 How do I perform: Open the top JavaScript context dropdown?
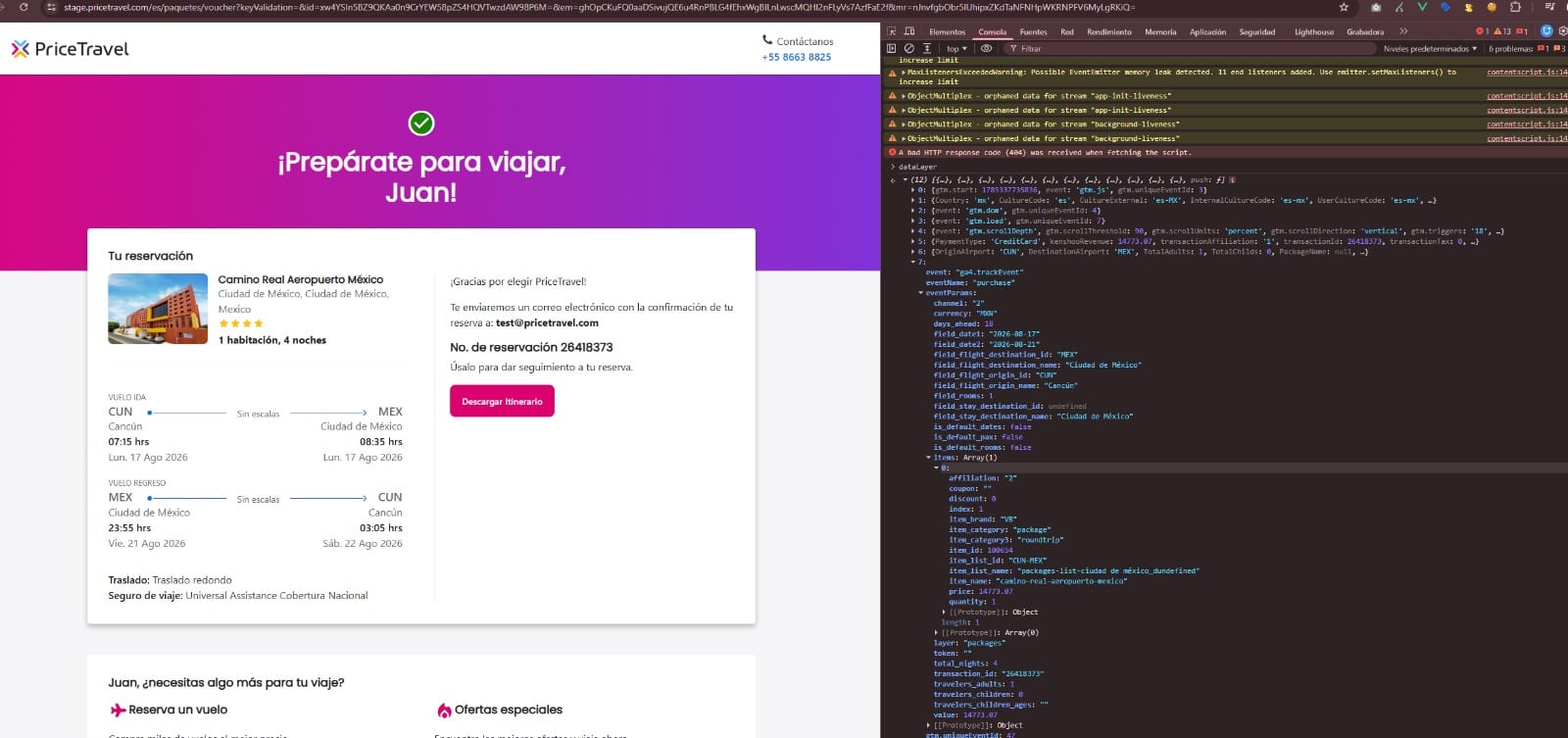pos(955,48)
